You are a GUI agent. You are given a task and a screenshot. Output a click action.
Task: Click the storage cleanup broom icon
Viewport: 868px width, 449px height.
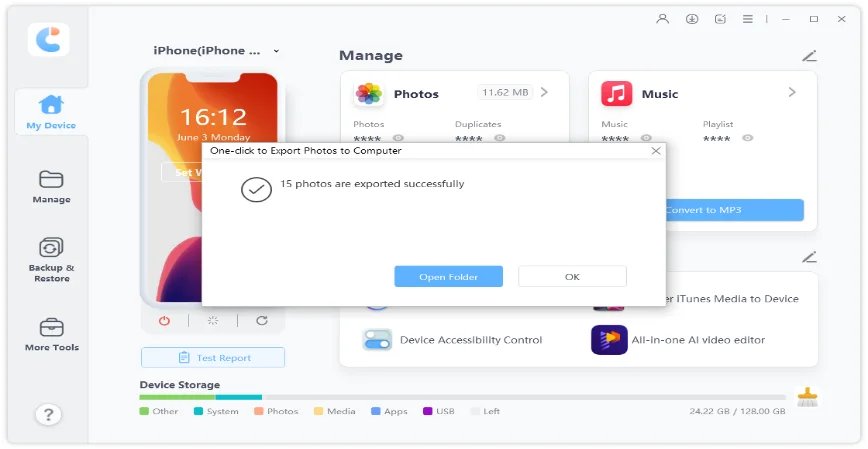tap(807, 397)
